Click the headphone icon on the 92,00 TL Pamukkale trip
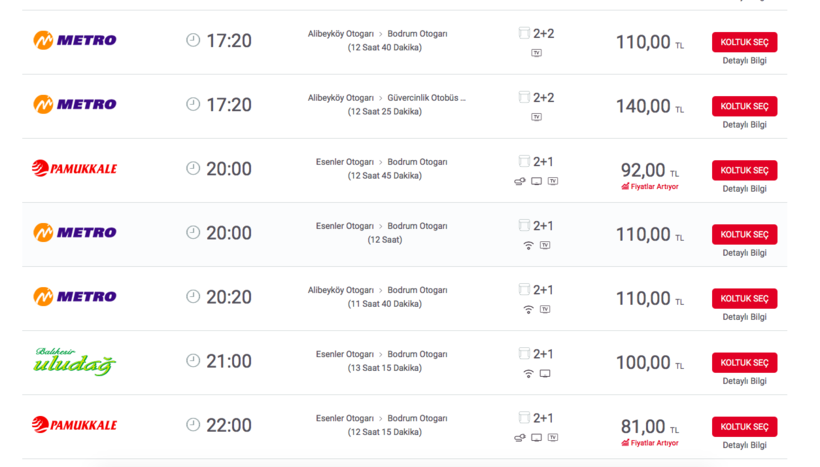The image size is (820, 467). click(x=519, y=181)
